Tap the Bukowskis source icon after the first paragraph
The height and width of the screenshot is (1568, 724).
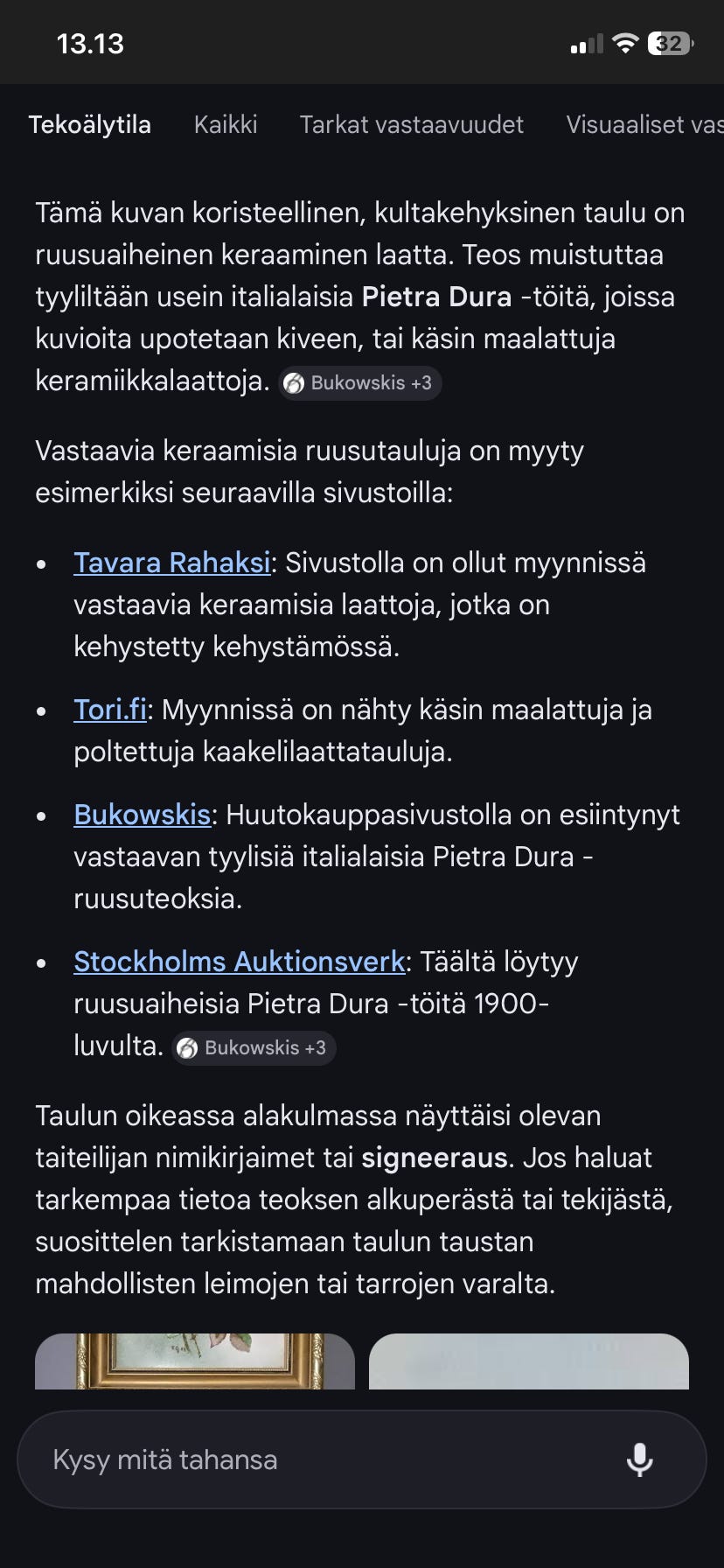tap(295, 382)
